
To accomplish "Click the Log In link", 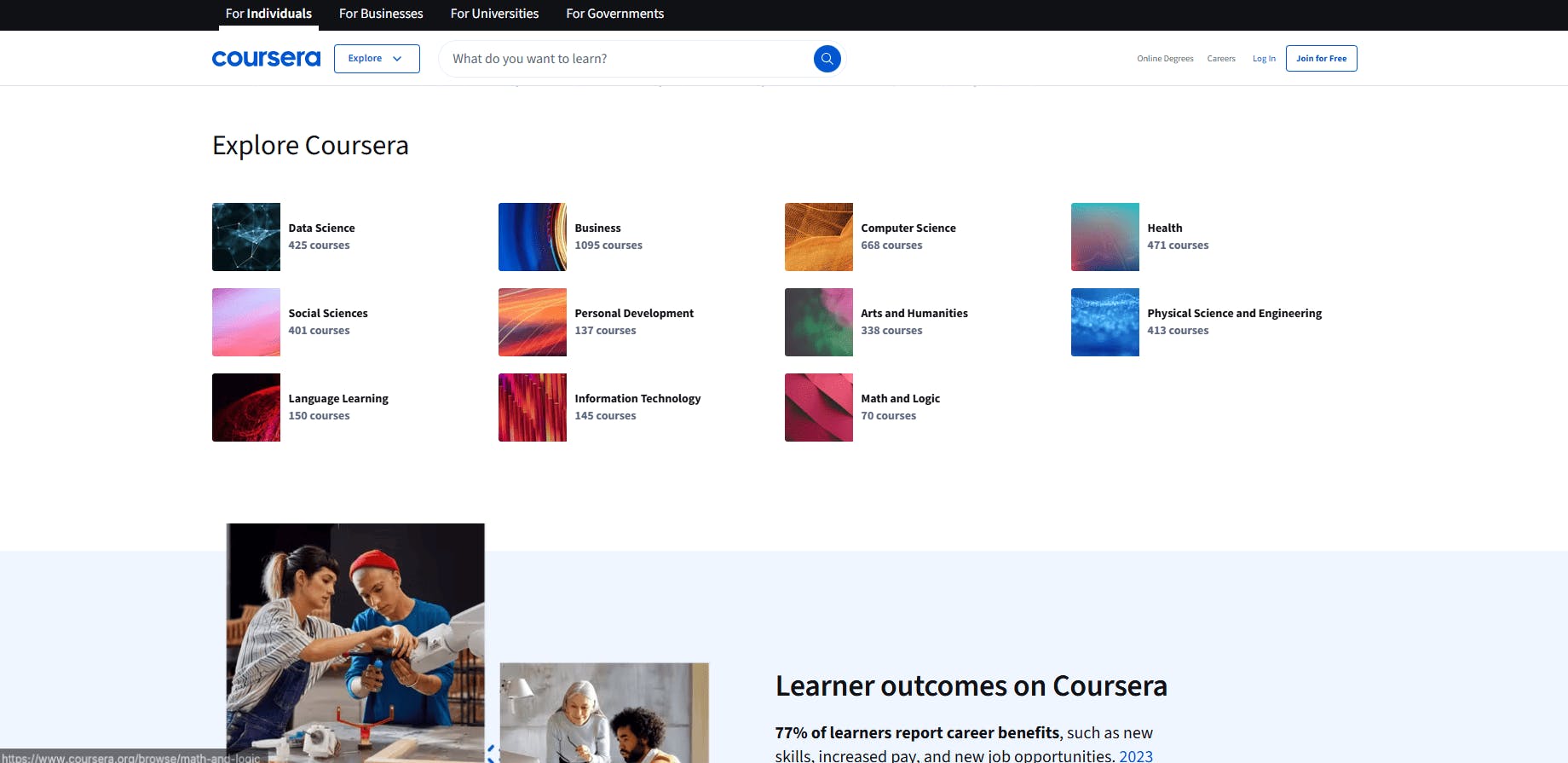I will pyautogui.click(x=1264, y=59).
